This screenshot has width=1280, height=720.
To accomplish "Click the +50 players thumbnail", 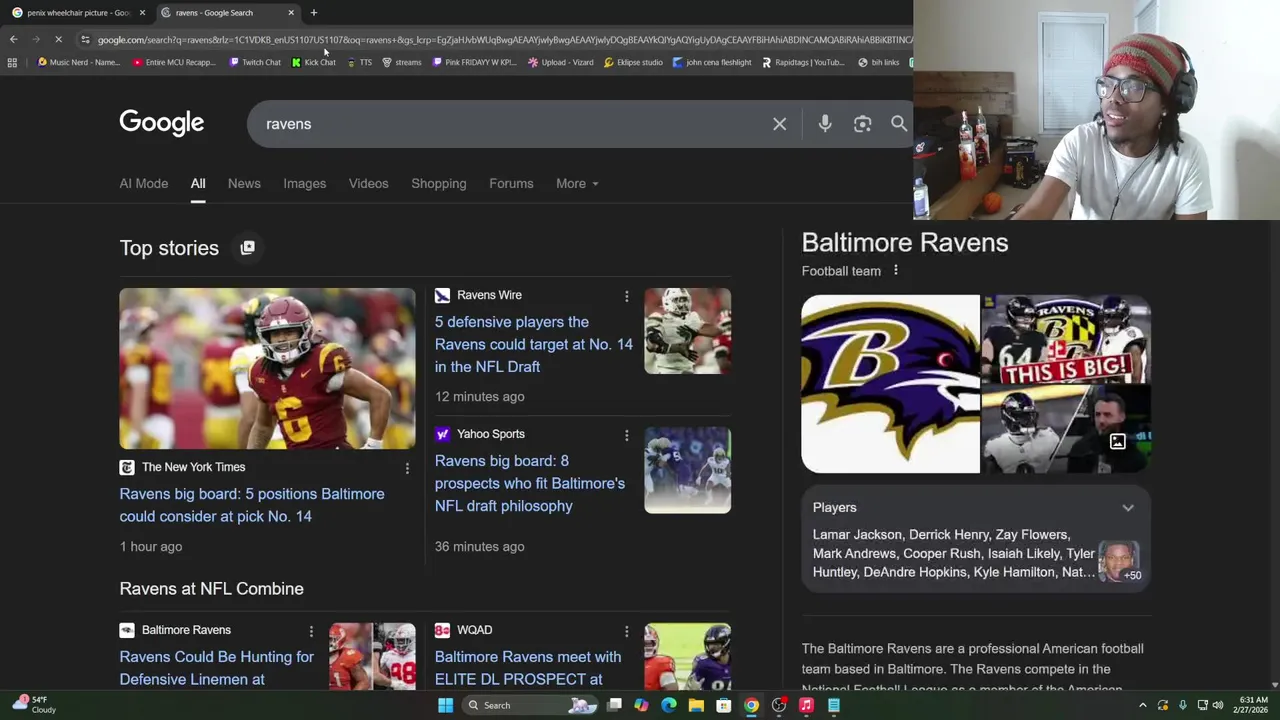I will click(1120, 562).
